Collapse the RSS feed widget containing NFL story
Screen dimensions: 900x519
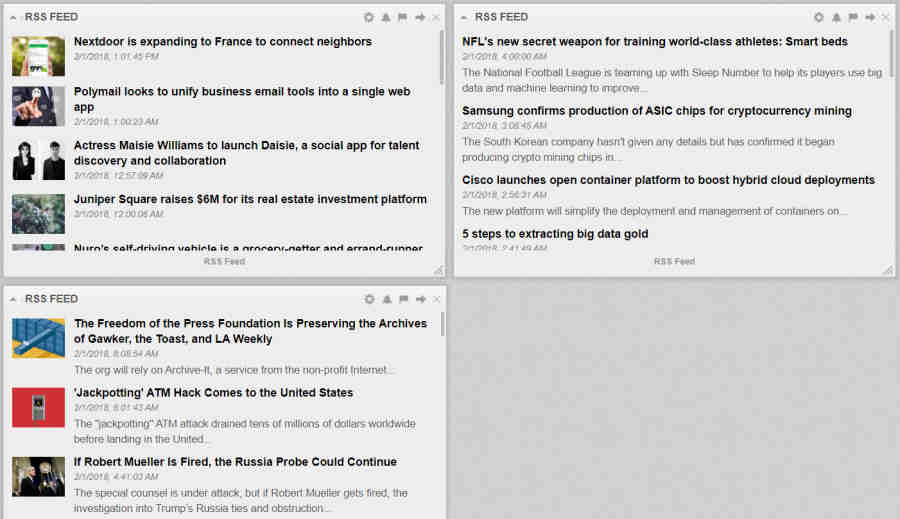pos(464,18)
